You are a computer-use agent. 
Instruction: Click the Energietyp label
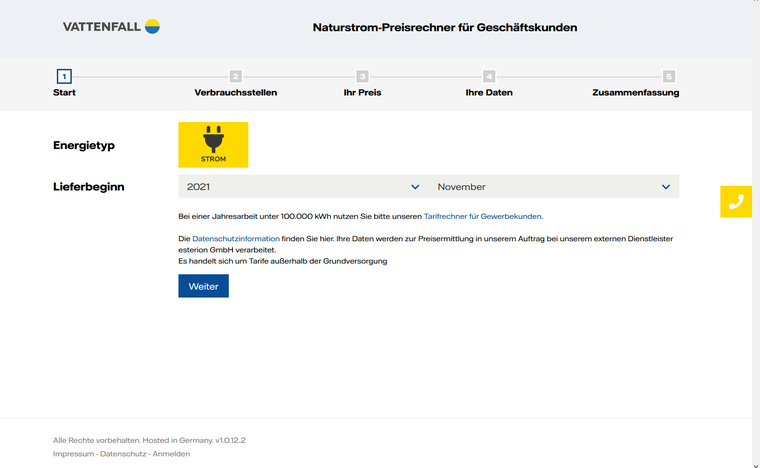(x=84, y=145)
